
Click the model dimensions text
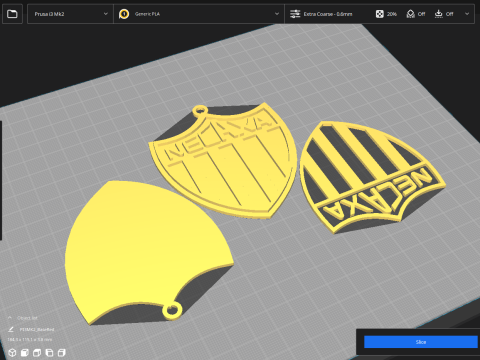[x=30, y=339]
